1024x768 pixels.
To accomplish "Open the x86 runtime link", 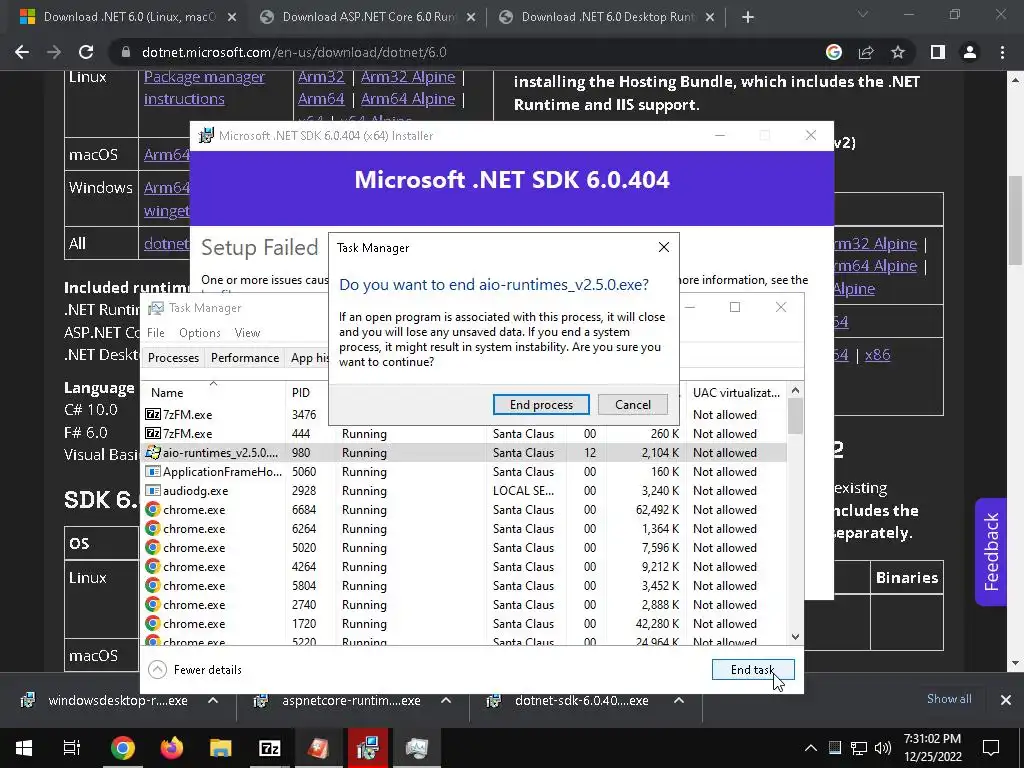I will 877,355.
